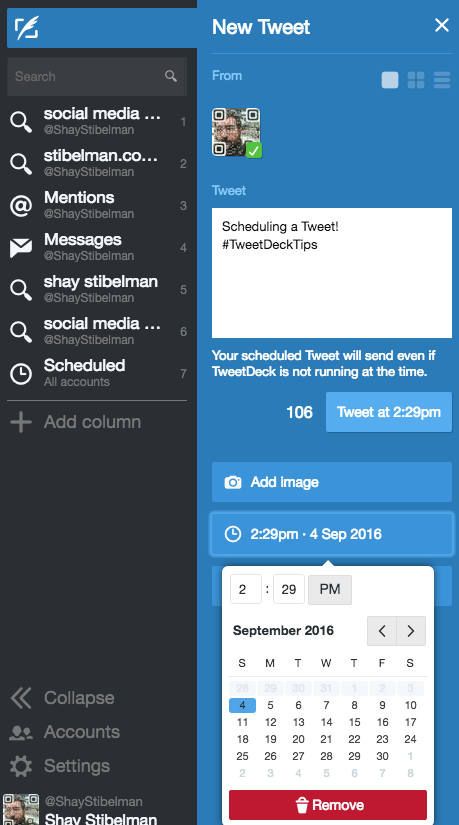Click the New Tweet compose feather icon
The image size is (459, 825).
coord(26,28)
